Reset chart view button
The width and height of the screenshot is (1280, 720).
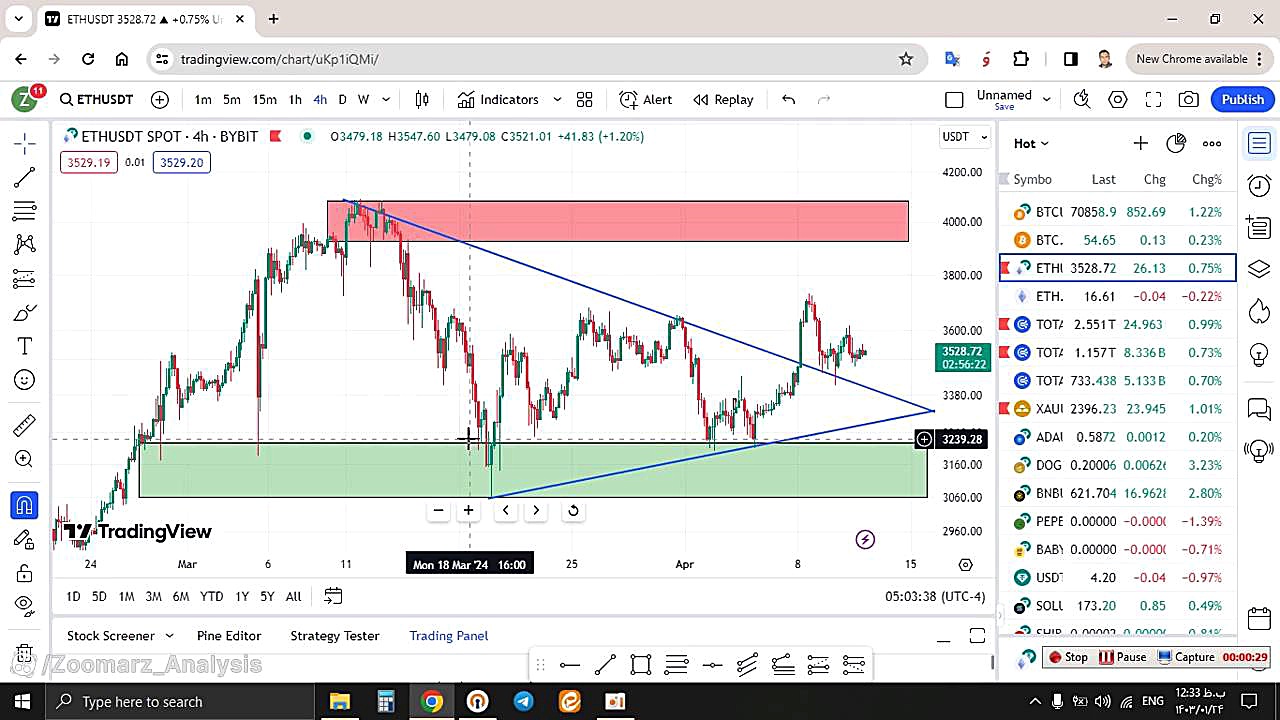tap(573, 511)
